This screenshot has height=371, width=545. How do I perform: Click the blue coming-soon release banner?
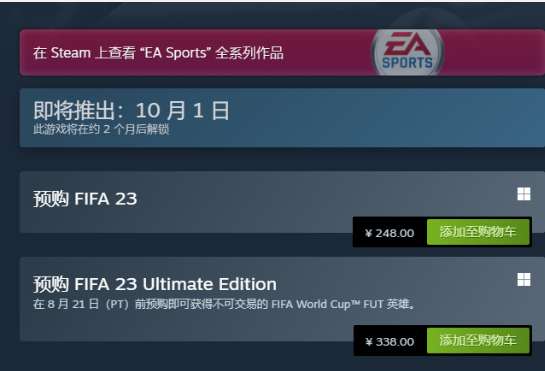pyautogui.click(x=282, y=118)
